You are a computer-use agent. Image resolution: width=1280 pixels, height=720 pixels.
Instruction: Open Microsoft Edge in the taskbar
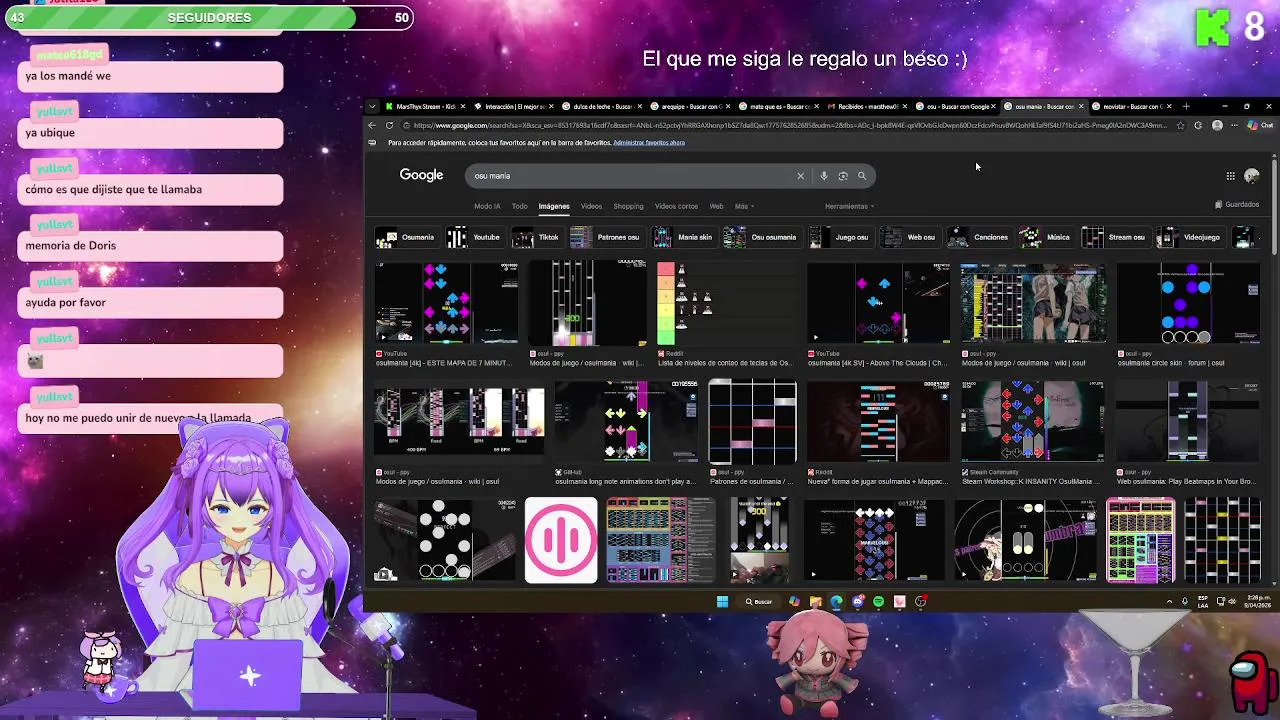pos(836,601)
